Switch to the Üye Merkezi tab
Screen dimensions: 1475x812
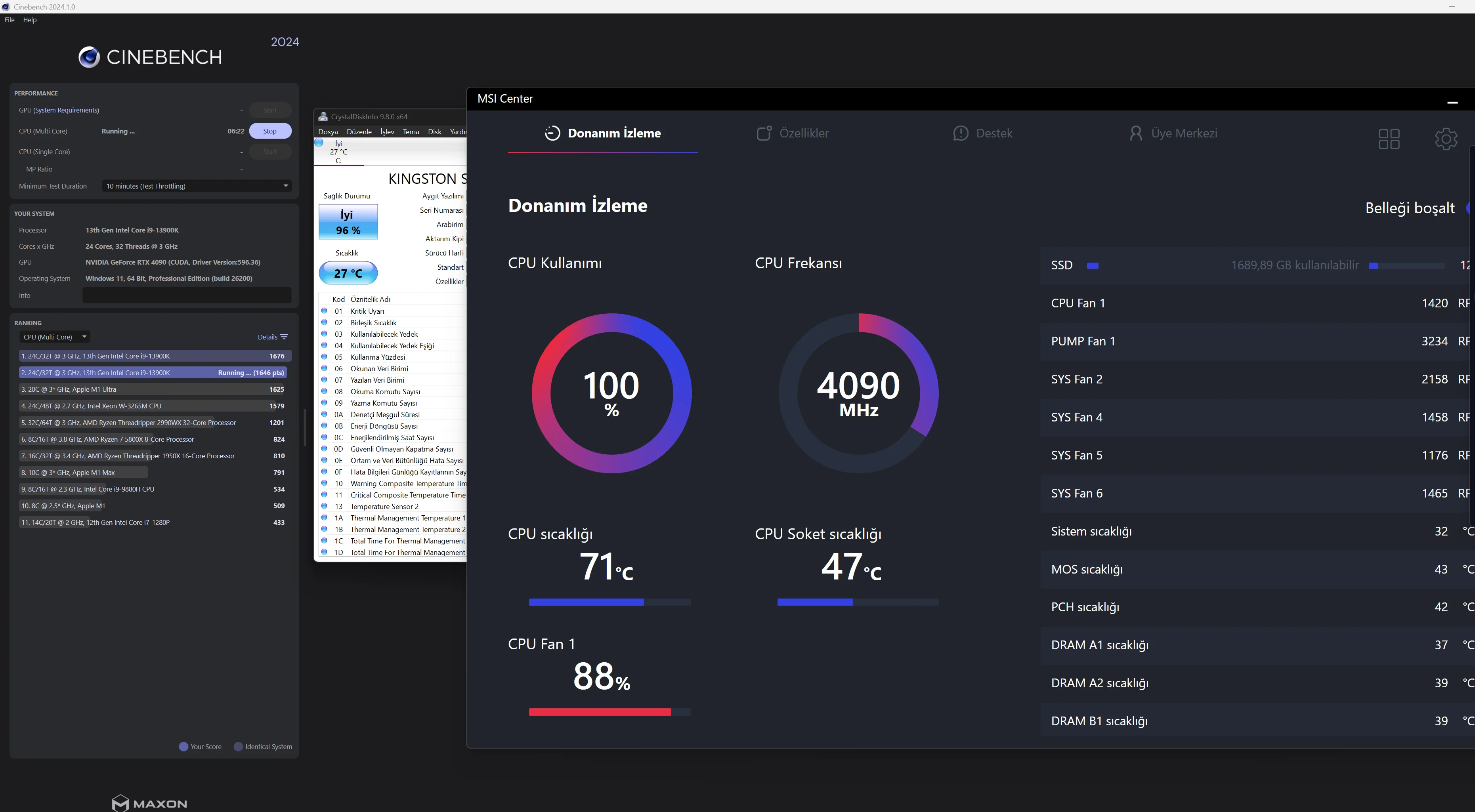pyautogui.click(x=1173, y=133)
